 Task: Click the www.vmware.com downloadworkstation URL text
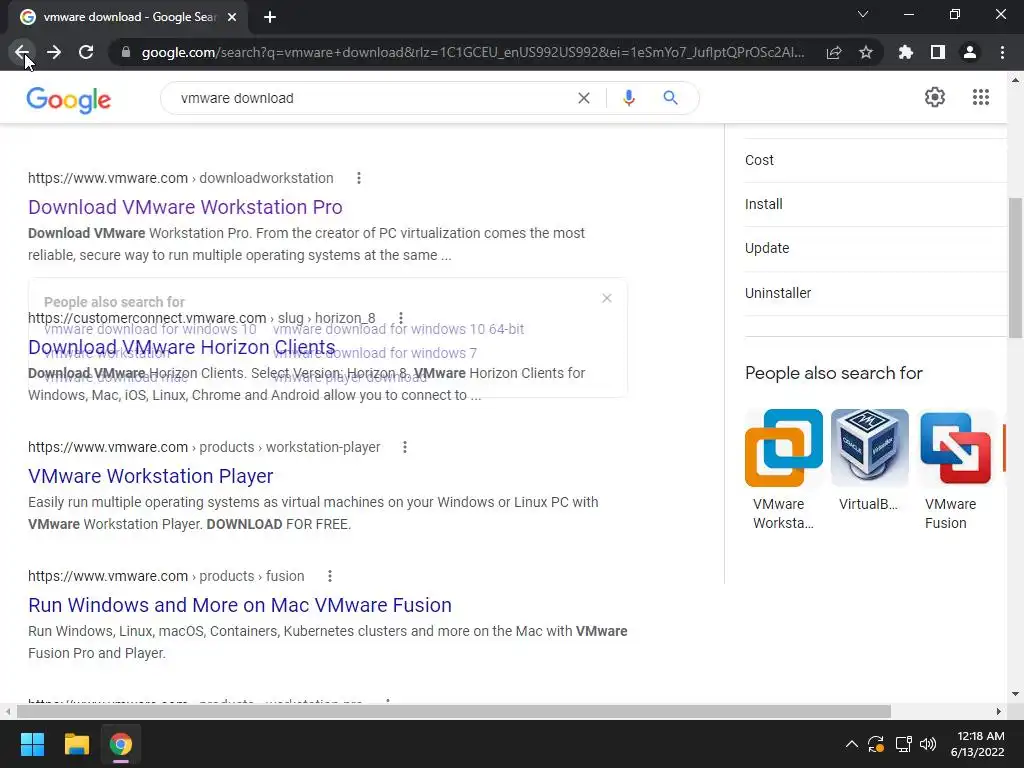click(x=180, y=178)
